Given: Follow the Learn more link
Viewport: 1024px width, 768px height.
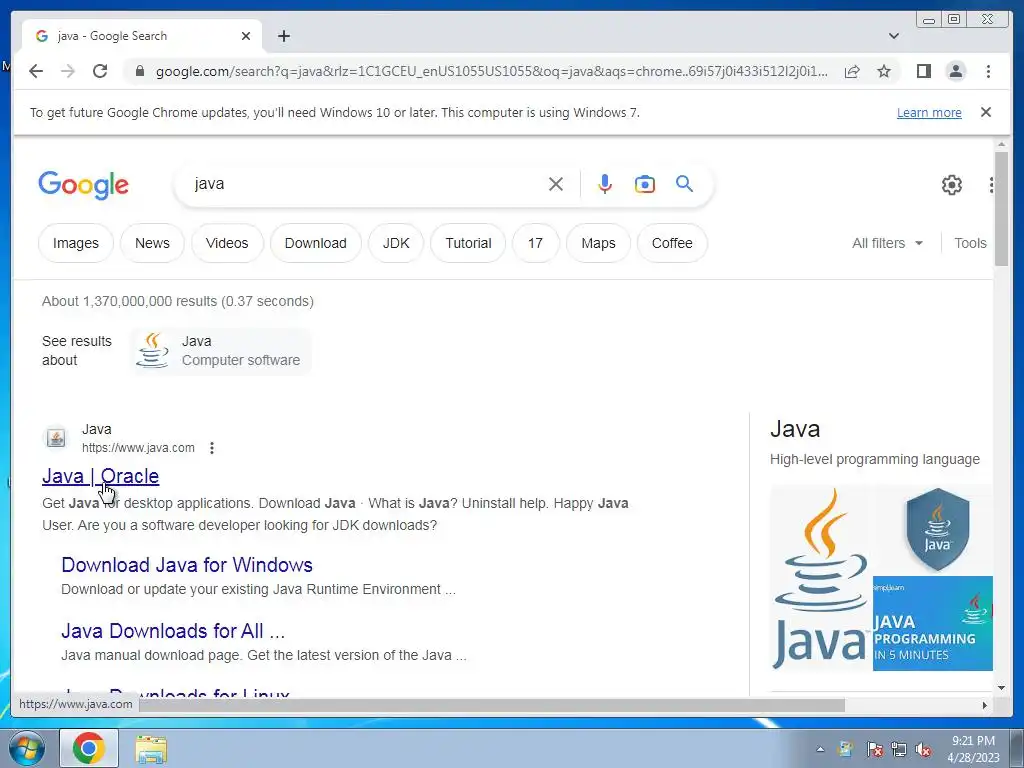Looking at the screenshot, I should tap(929, 112).
